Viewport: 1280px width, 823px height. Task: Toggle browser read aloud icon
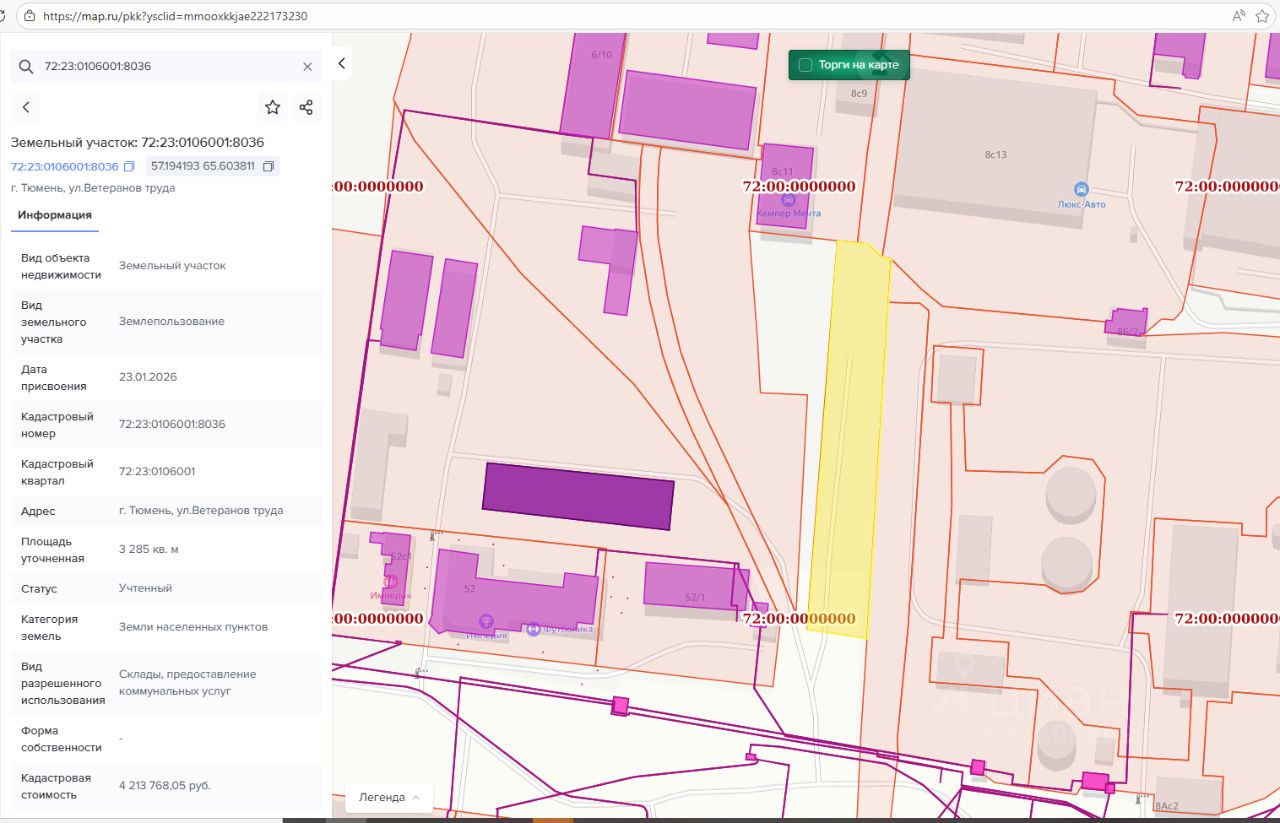[1239, 16]
